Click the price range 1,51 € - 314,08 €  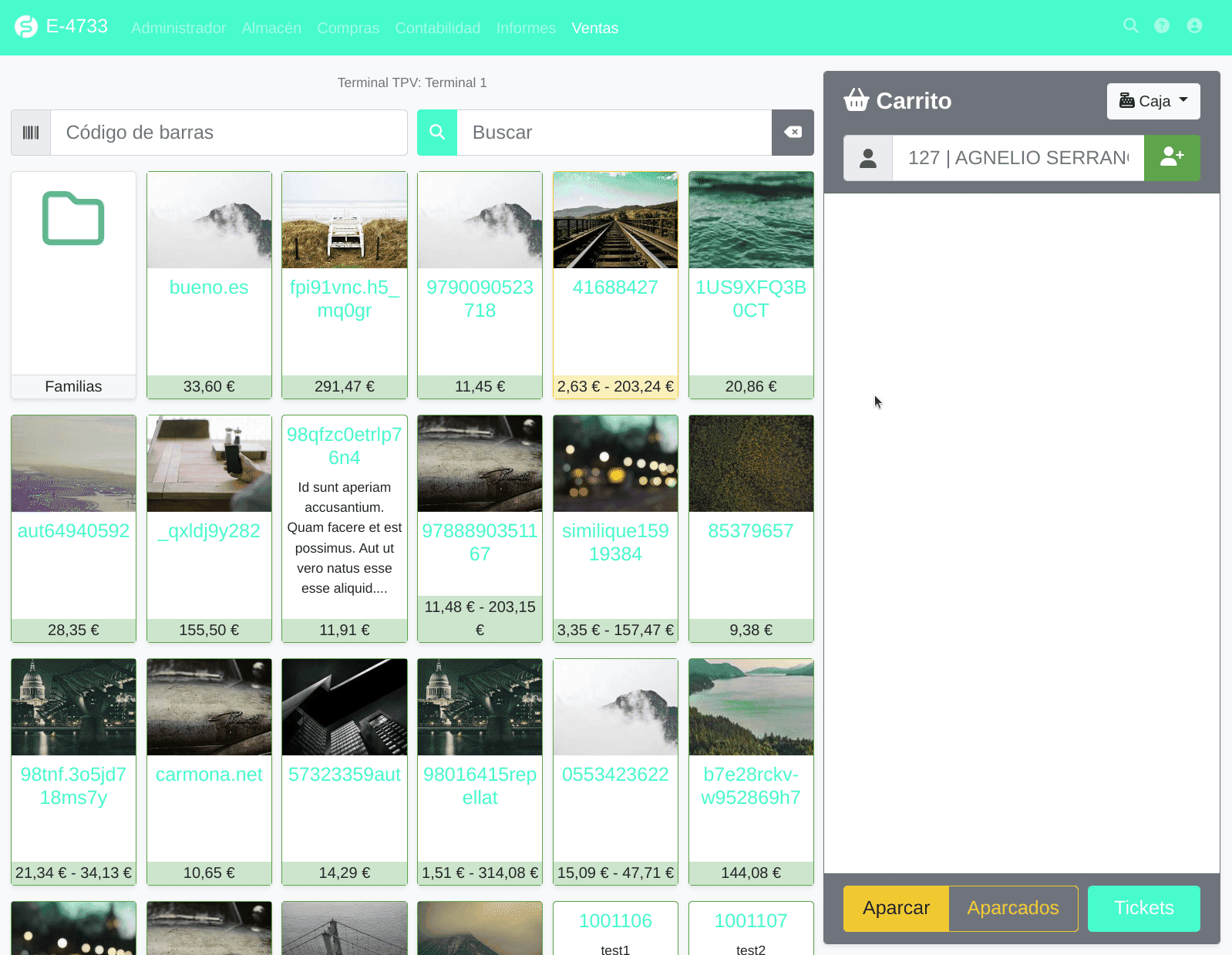(480, 873)
